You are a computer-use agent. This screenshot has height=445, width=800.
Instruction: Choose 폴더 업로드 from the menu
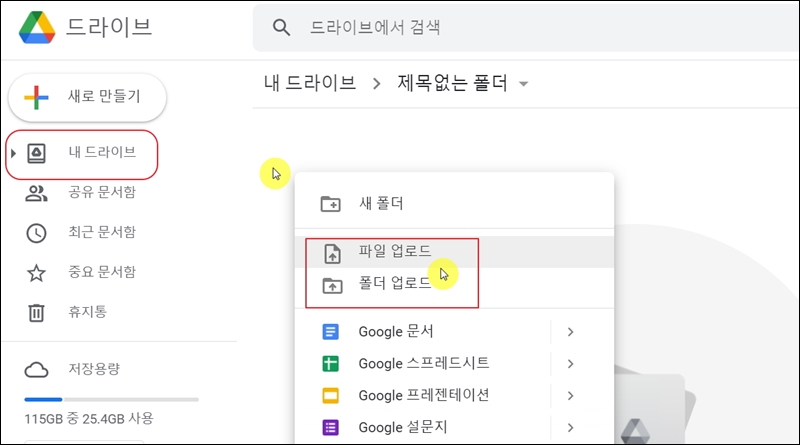pos(454,284)
